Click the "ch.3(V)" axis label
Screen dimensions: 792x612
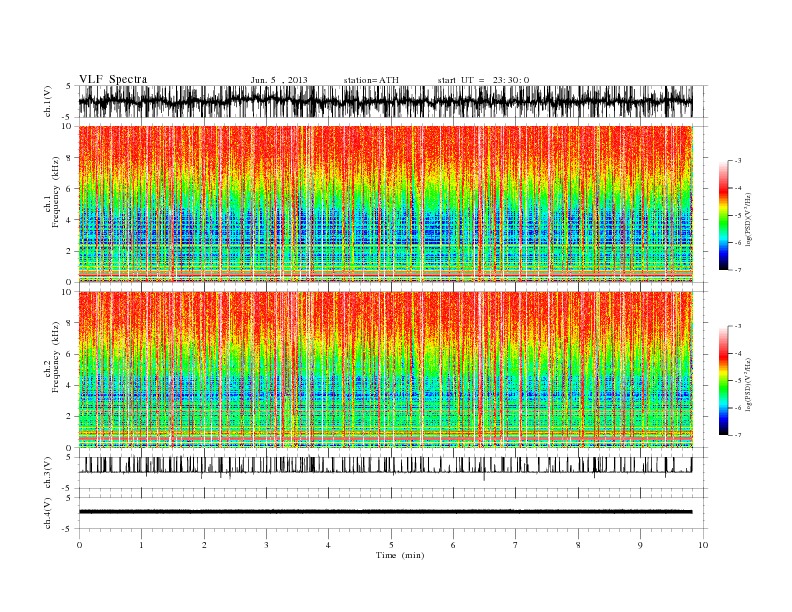[48, 473]
